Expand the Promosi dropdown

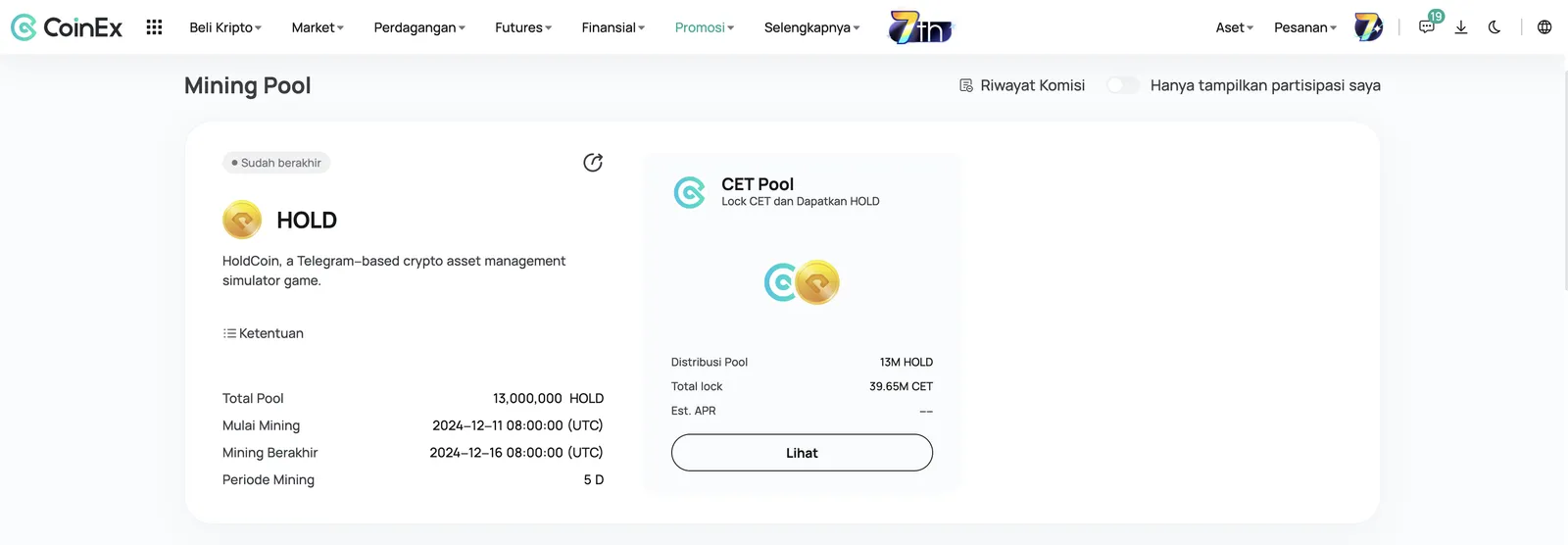pyautogui.click(x=705, y=27)
